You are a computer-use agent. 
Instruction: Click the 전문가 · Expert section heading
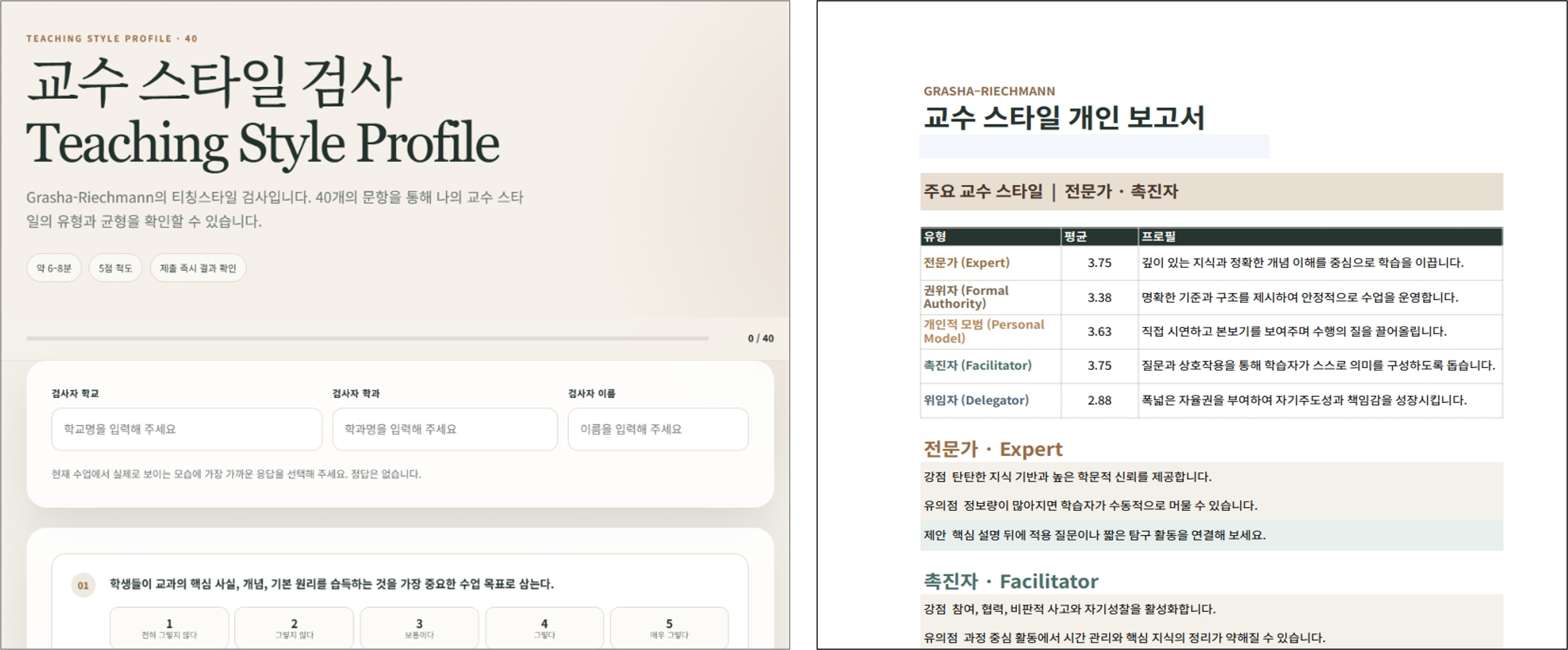[x=993, y=449]
